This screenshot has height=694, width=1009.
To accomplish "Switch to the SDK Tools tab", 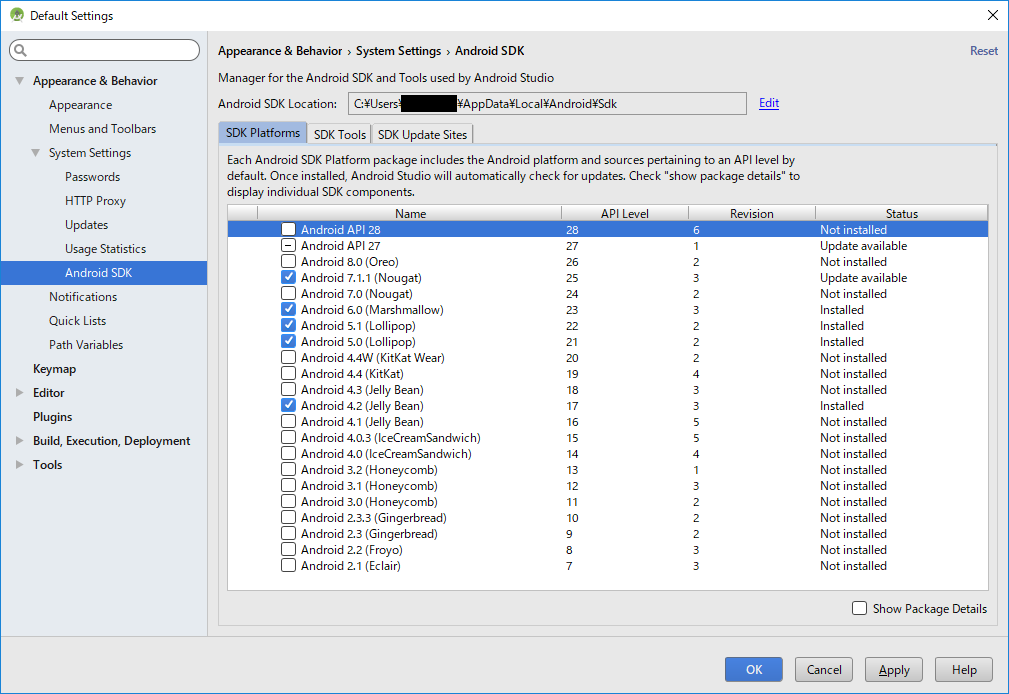I will [x=339, y=134].
